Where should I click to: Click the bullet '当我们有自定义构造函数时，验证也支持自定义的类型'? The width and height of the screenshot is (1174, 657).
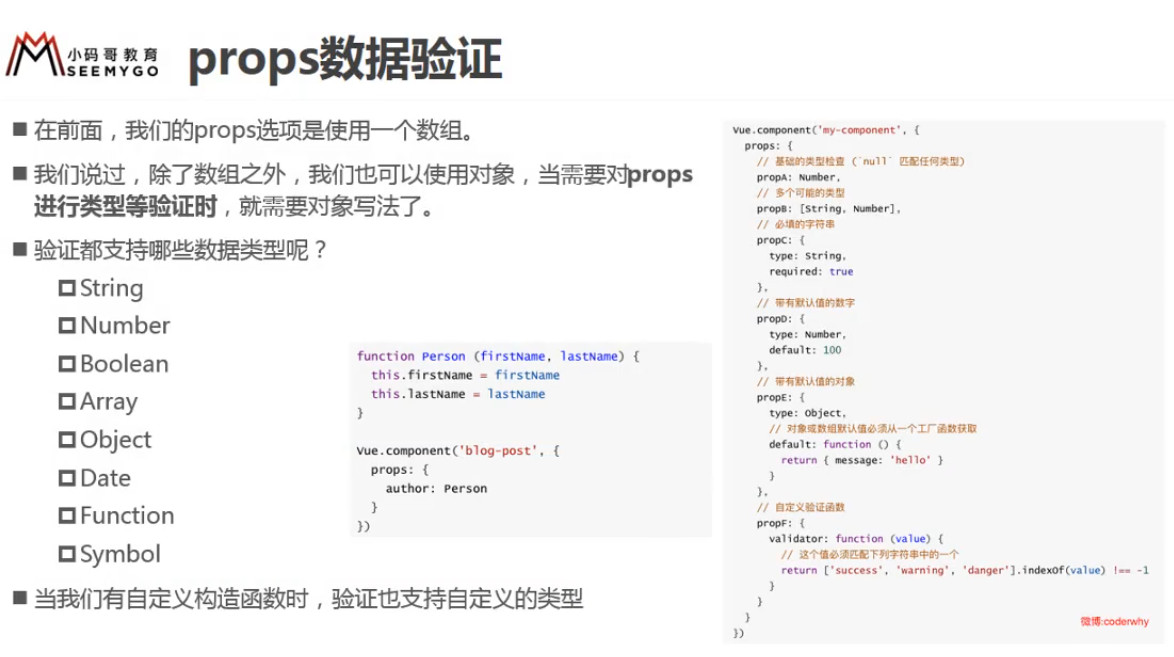click(x=308, y=599)
